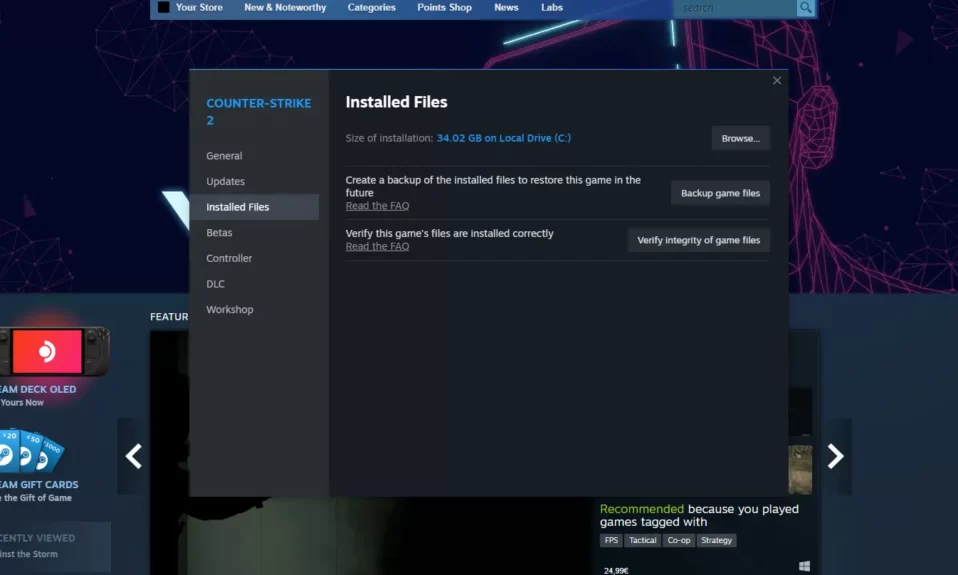Click the Steam Deck OLED text link
This screenshot has height=575, width=958.
38,389
